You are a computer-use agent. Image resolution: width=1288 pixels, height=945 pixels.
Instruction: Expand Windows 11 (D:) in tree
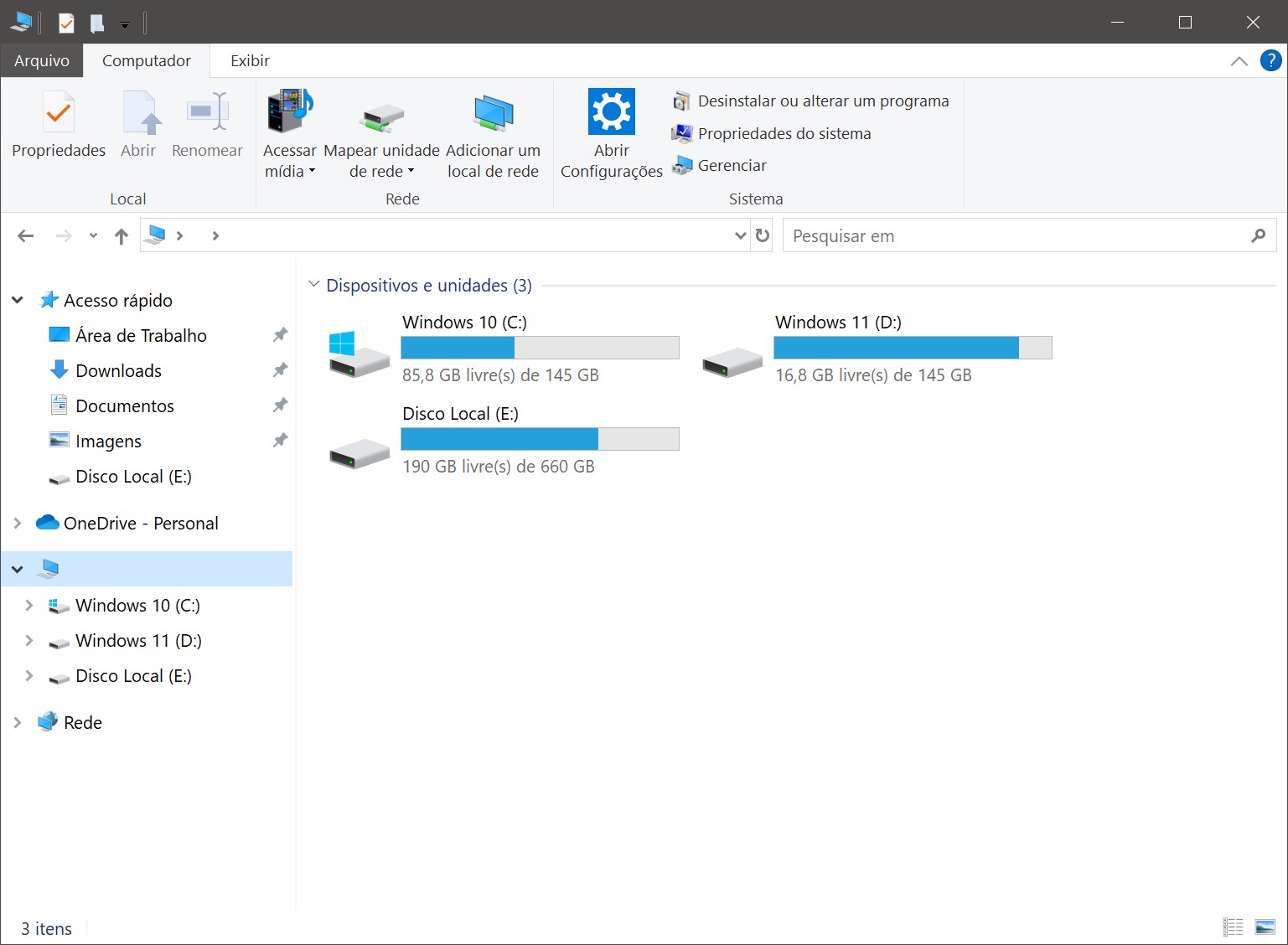(x=29, y=640)
